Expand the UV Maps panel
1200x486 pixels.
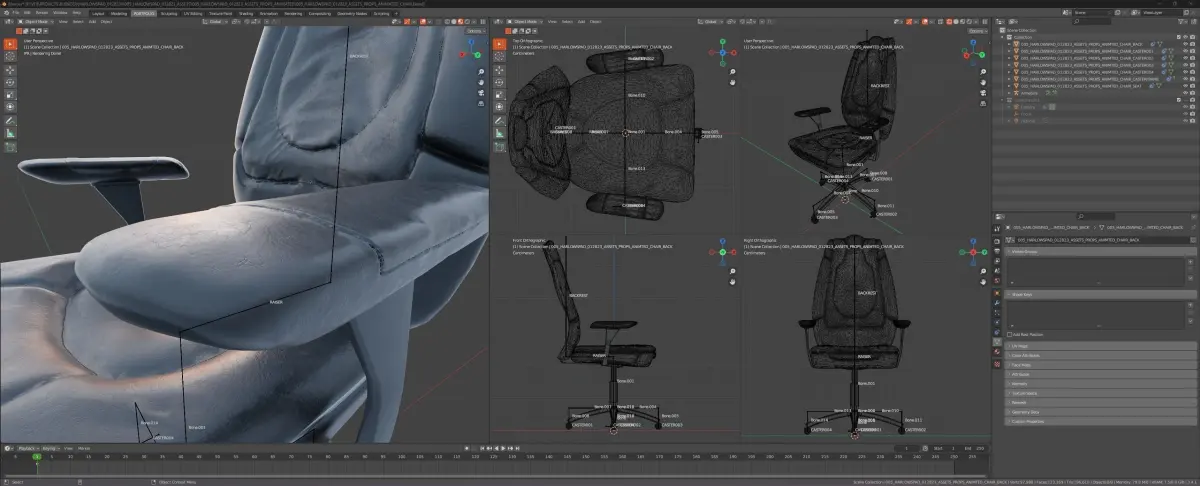[x=1100, y=345]
